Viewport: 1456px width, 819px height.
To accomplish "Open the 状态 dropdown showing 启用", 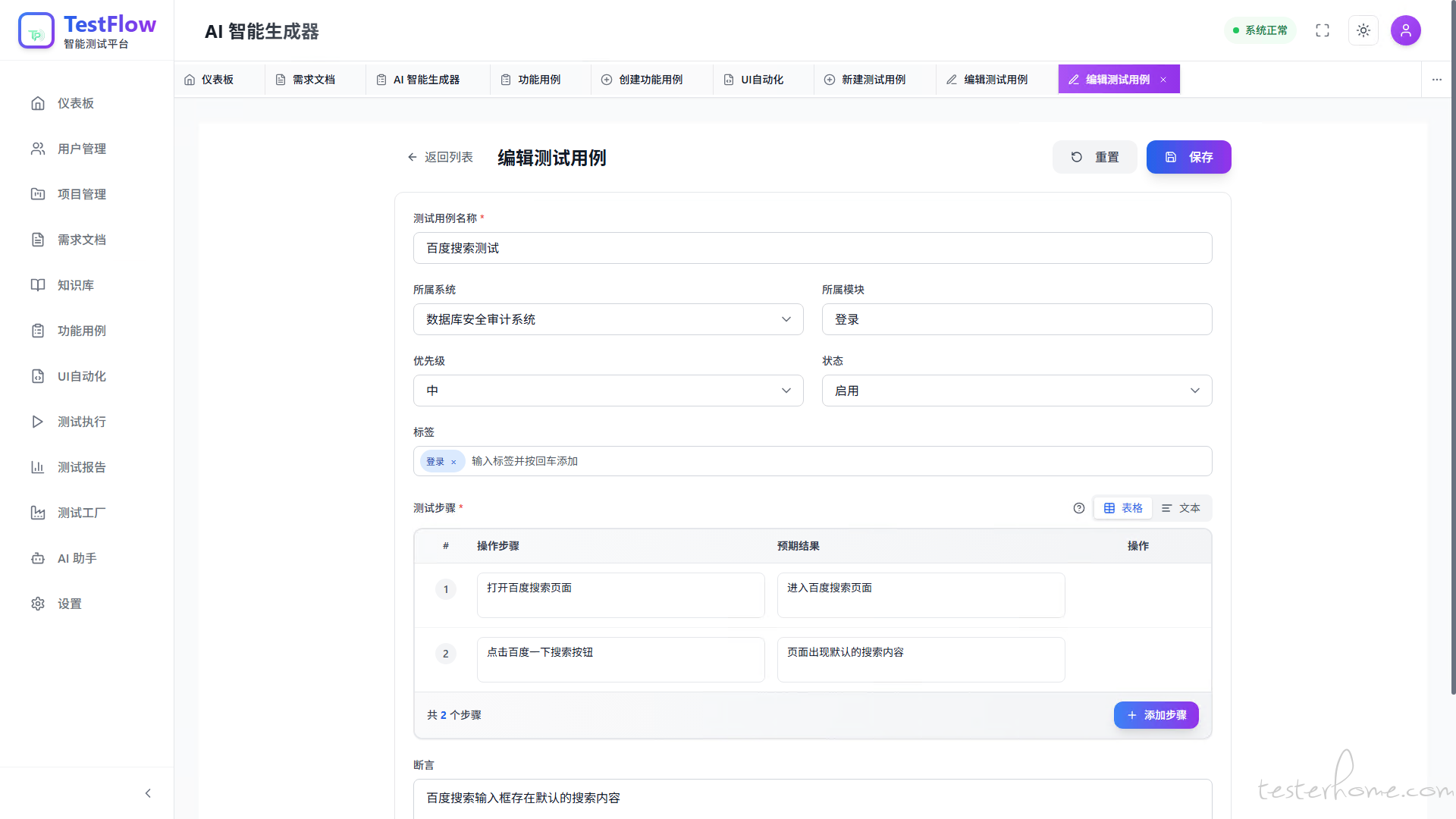I will [x=1016, y=391].
